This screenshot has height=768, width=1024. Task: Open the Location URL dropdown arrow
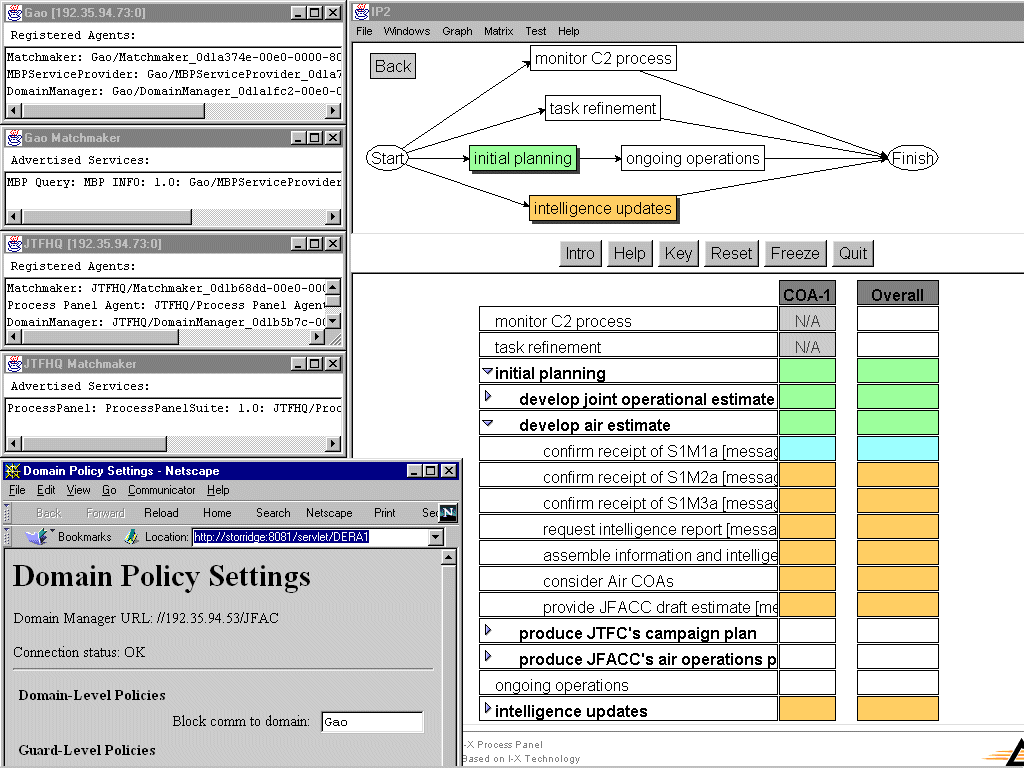(x=435, y=538)
